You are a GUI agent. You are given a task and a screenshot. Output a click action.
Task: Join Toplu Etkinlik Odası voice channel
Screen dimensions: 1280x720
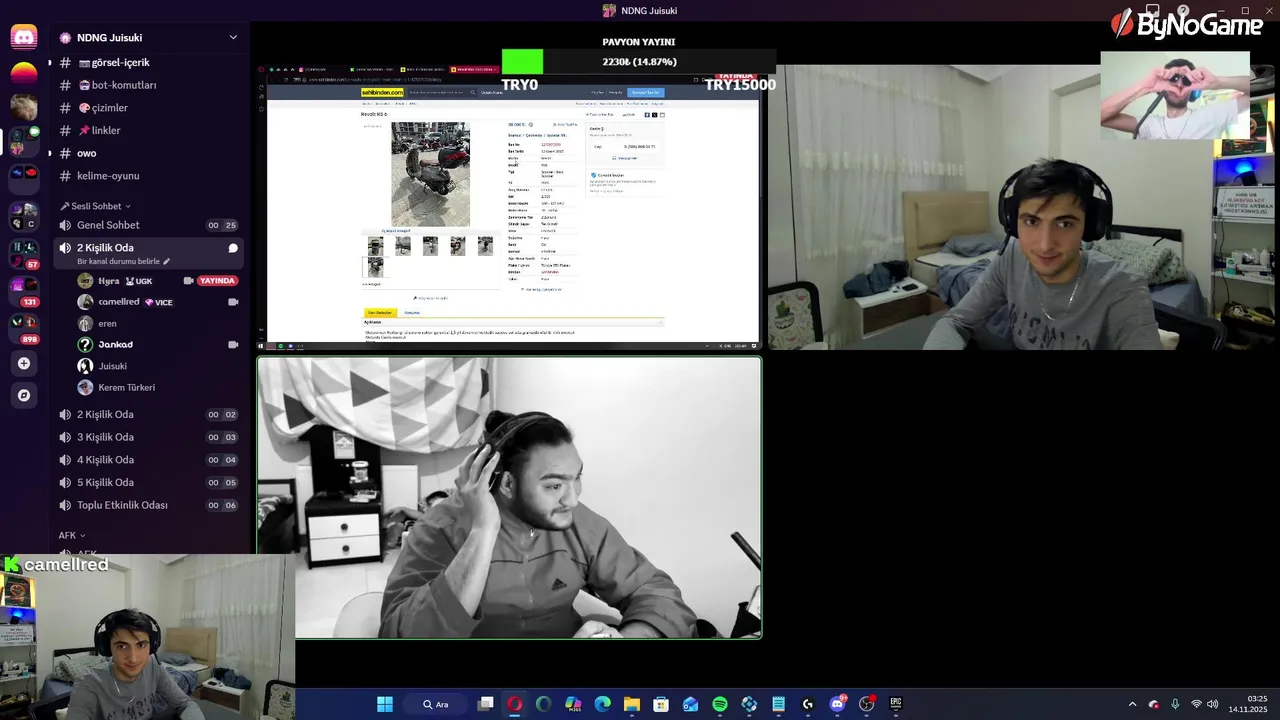[147, 505]
